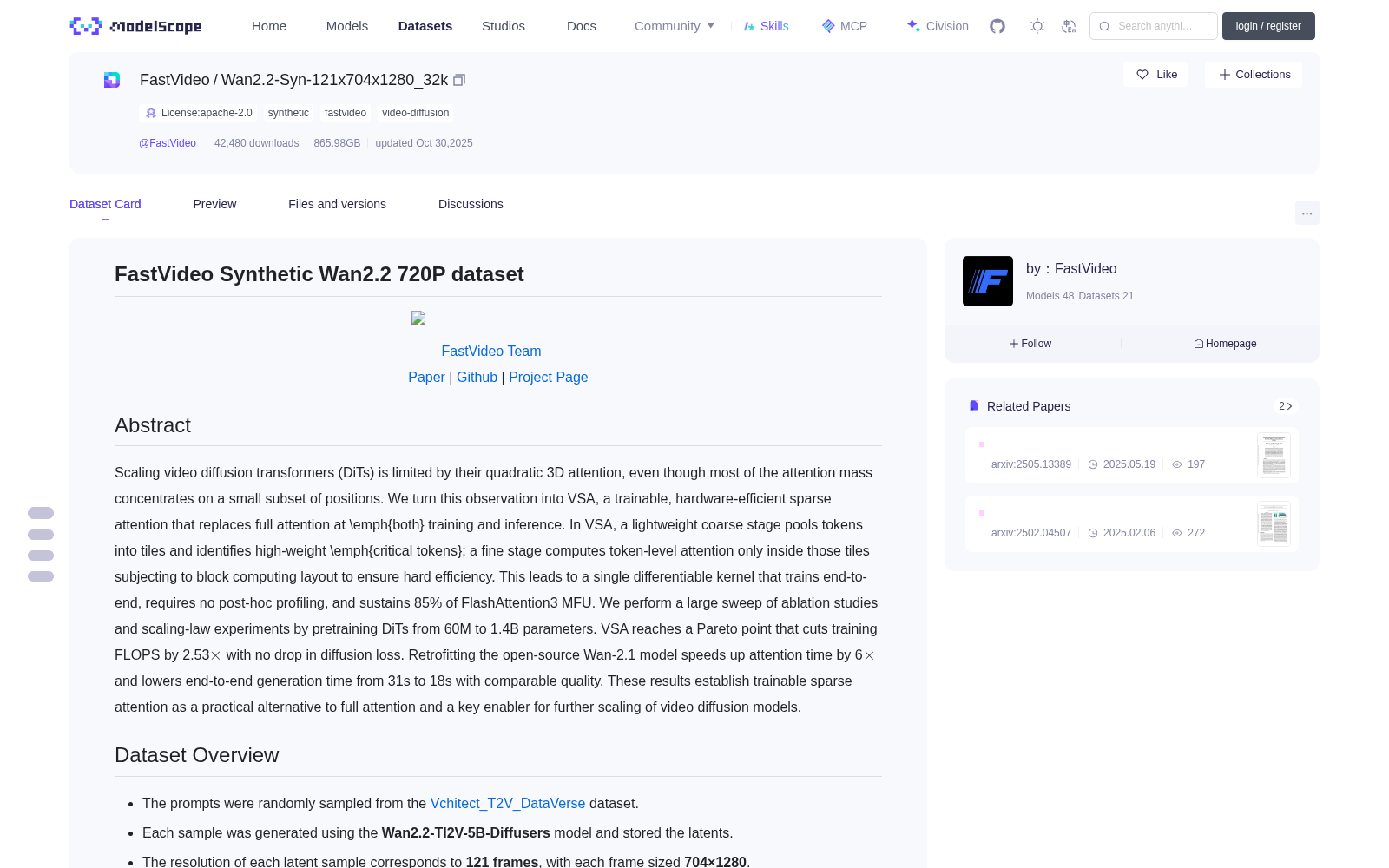
Task: Open the Discussions tab
Action: [471, 204]
